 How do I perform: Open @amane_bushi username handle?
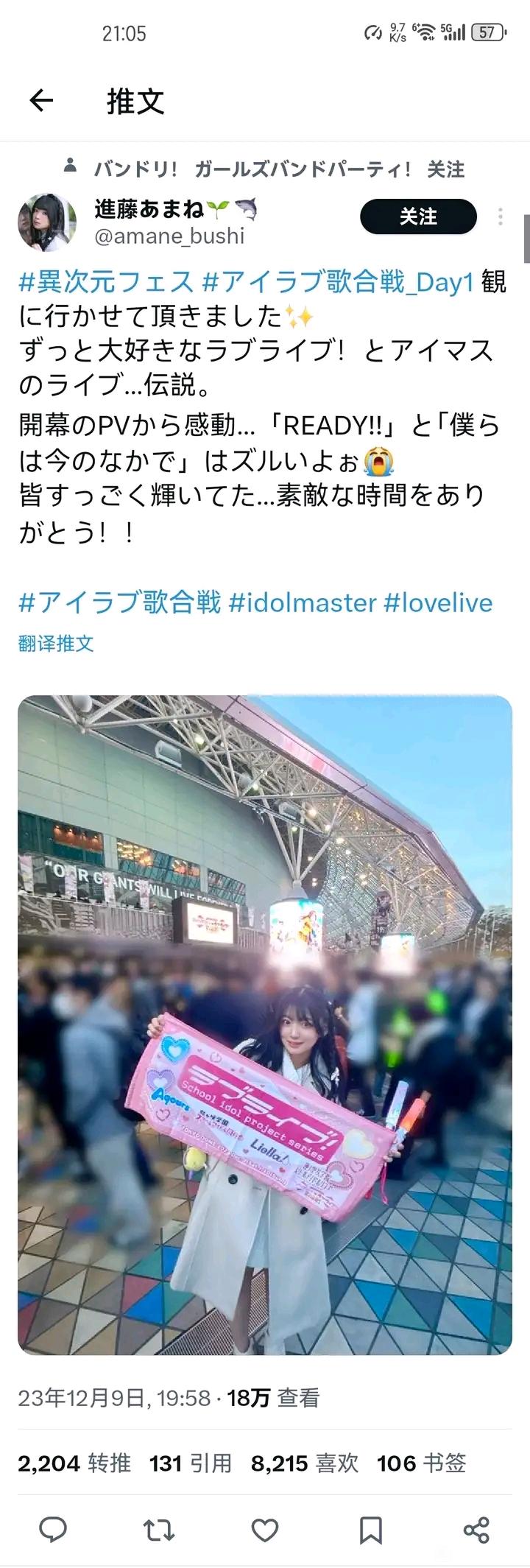point(169,236)
